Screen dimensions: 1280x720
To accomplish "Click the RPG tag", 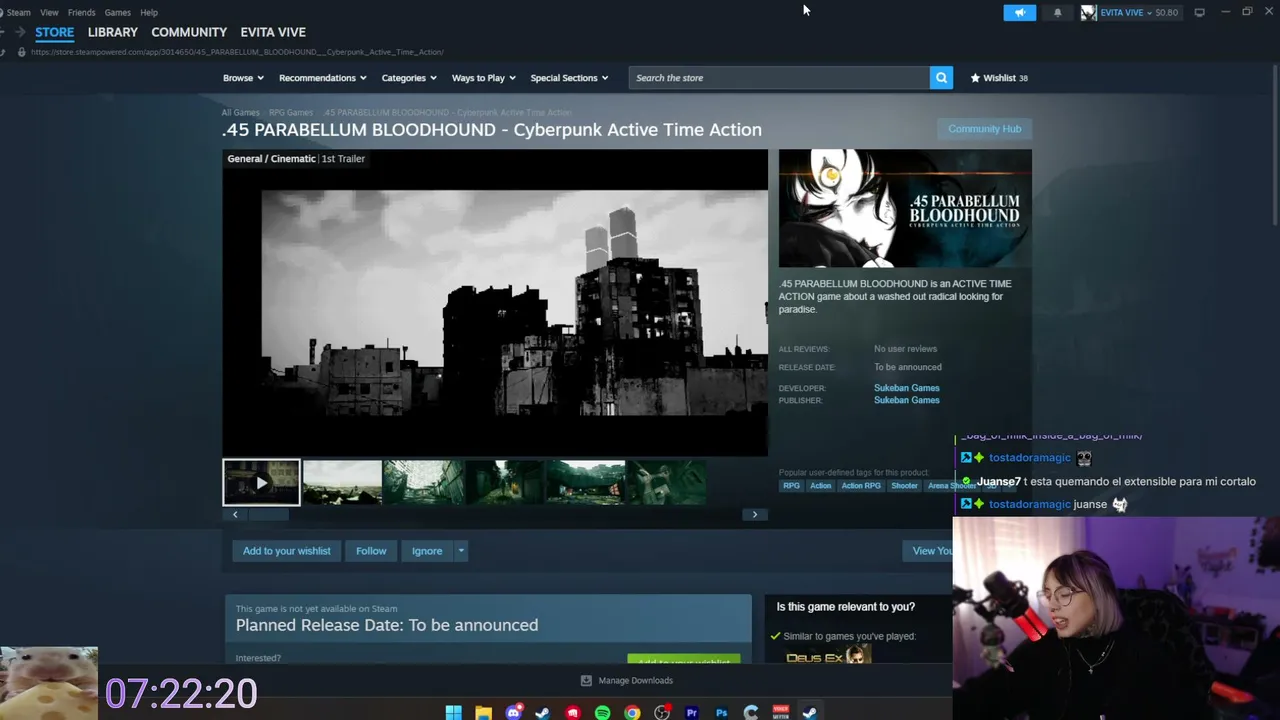I will click(x=791, y=486).
